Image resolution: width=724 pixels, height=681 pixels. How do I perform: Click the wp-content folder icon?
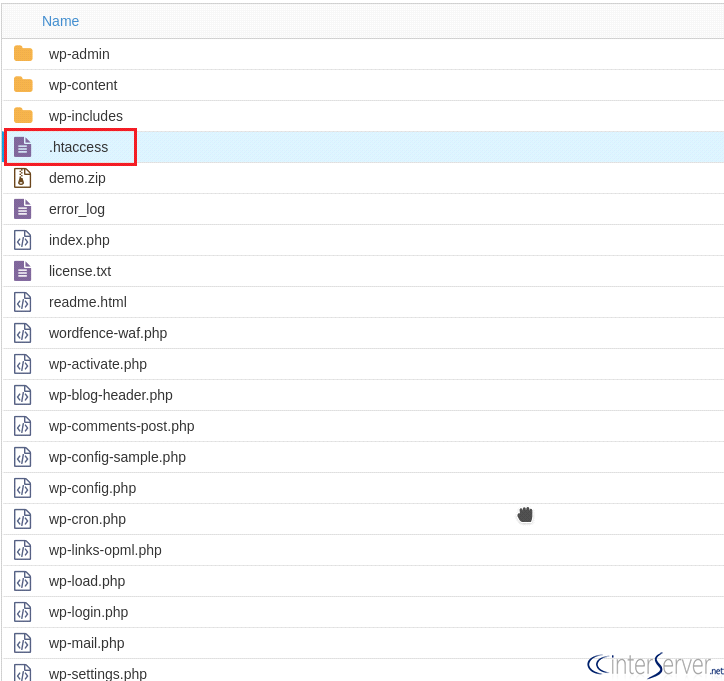23,85
